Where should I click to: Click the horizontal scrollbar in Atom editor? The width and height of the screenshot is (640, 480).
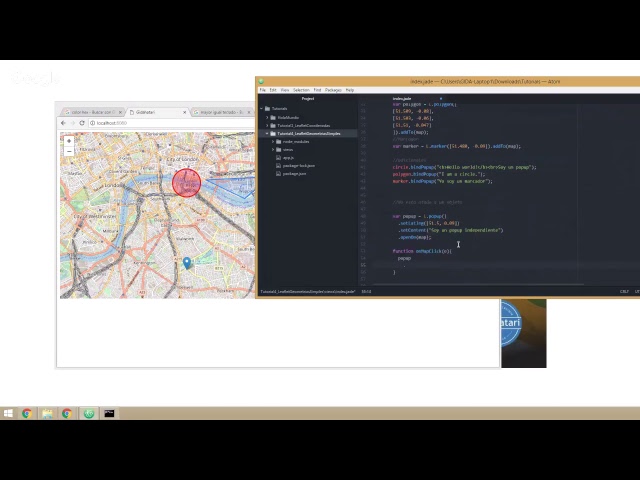(x=478, y=284)
